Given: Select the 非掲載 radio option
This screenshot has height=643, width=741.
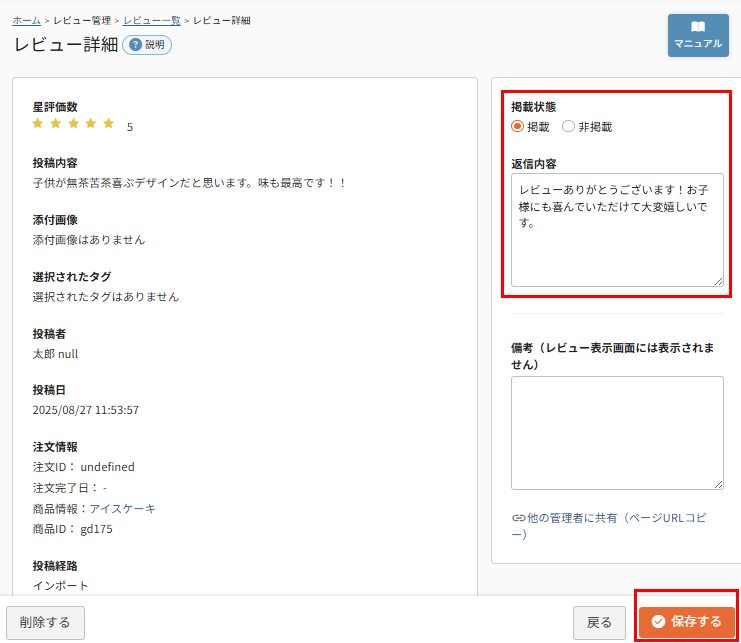Looking at the screenshot, I should pos(568,127).
